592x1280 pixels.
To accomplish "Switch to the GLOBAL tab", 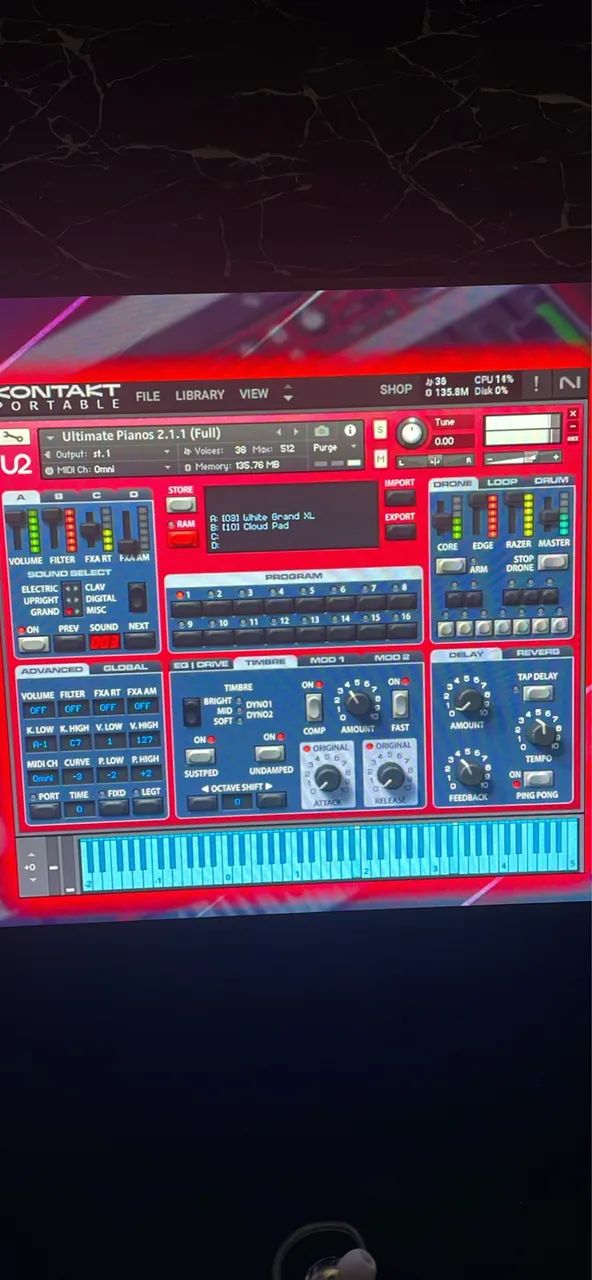I will pyautogui.click(x=126, y=667).
